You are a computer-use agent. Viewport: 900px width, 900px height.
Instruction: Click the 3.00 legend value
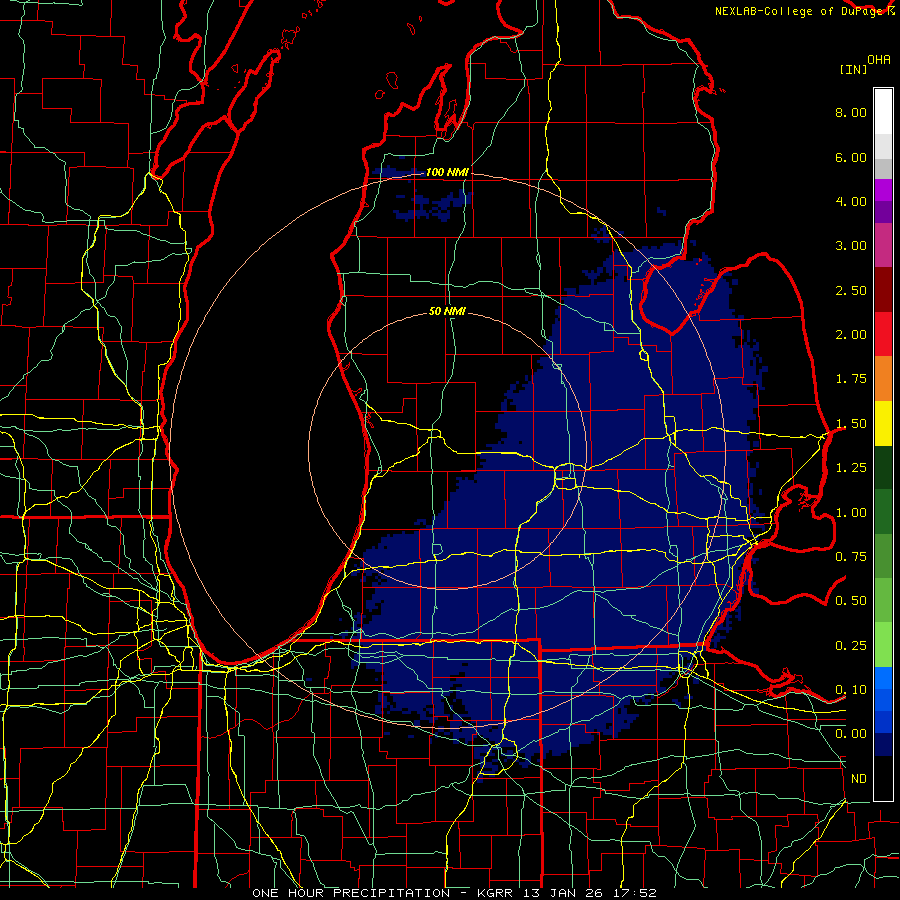(851, 246)
